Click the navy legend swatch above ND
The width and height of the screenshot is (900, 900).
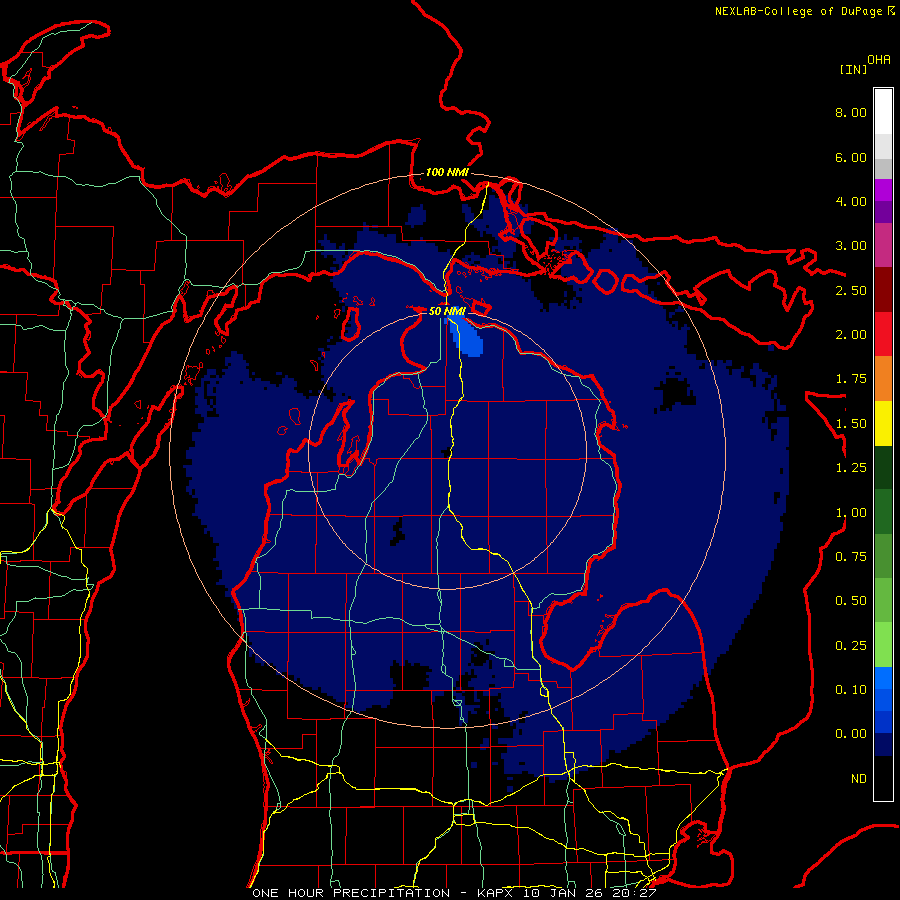coord(883,745)
